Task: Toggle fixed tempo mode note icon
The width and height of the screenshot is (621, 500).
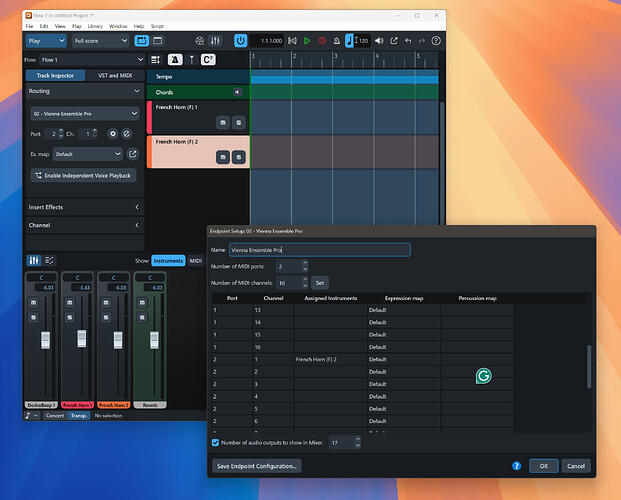Action: click(x=349, y=41)
